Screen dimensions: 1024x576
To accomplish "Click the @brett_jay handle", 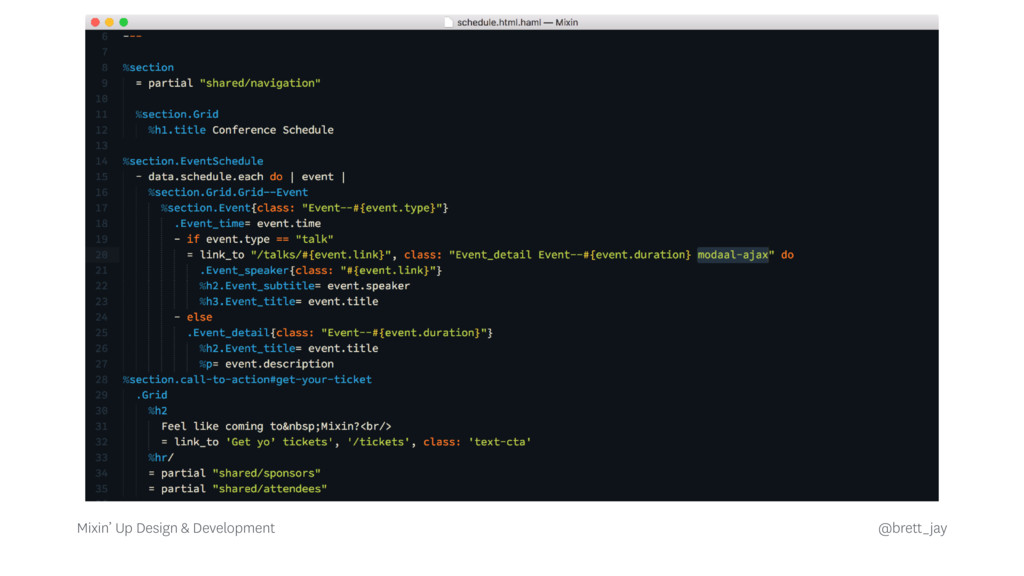I will pyautogui.click(x=912, y=528).
